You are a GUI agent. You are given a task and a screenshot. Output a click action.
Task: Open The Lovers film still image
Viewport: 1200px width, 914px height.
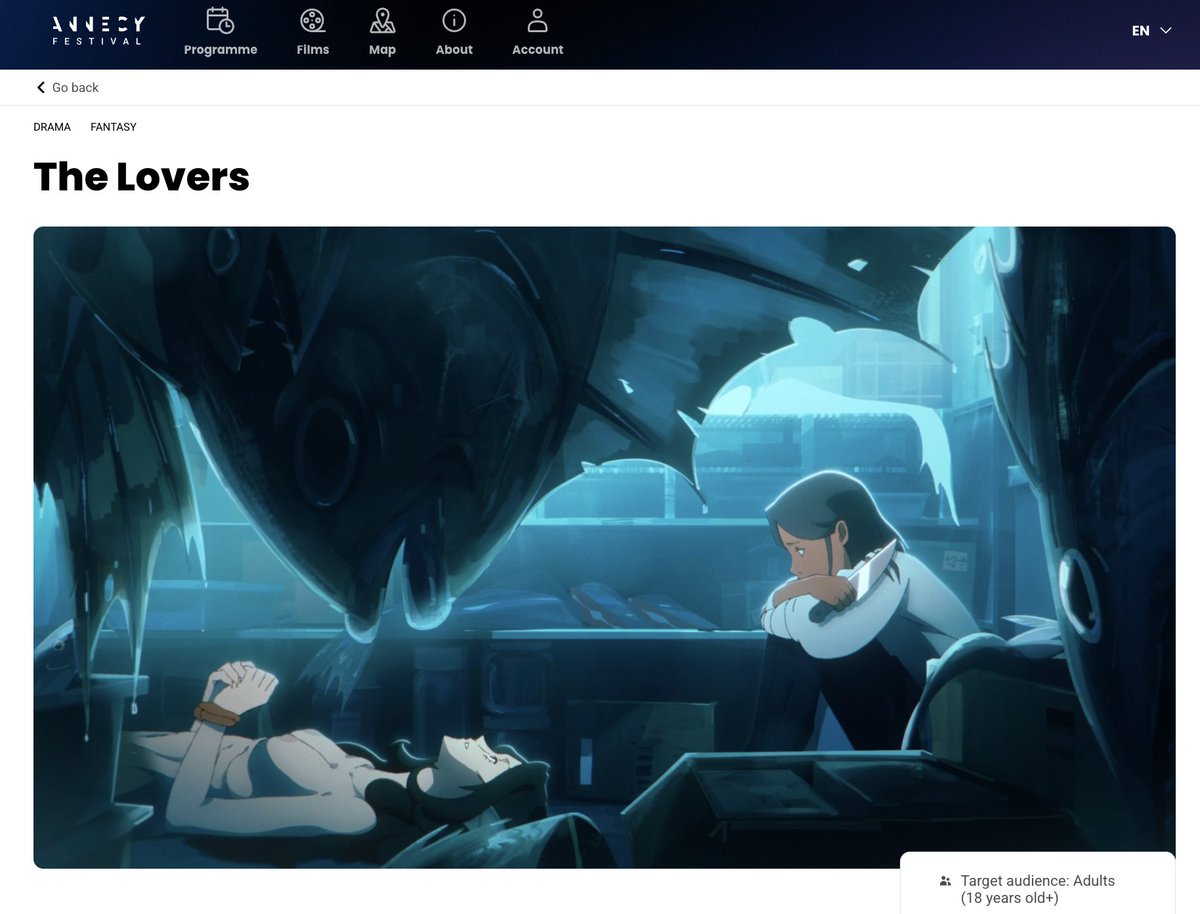604,547
